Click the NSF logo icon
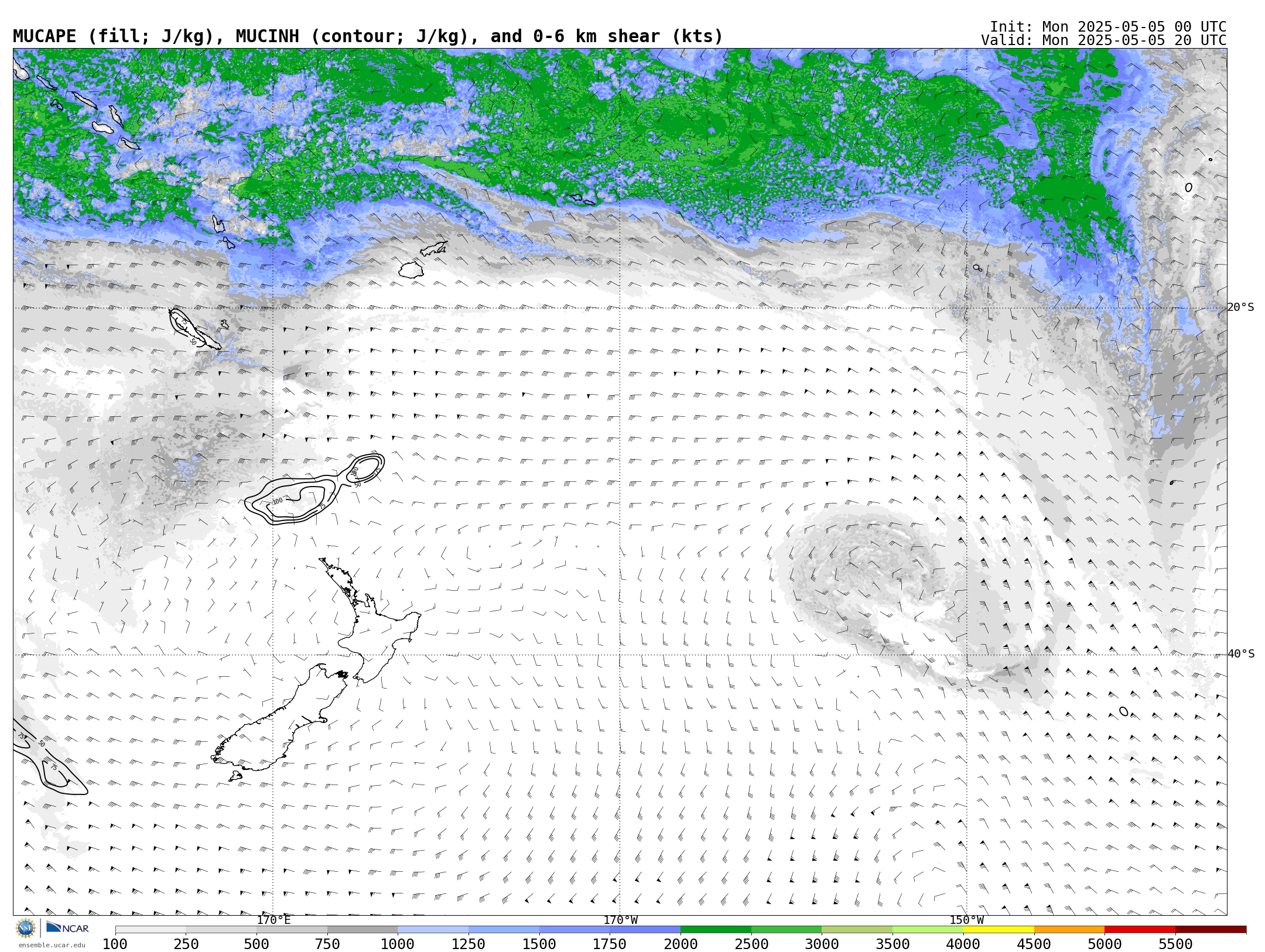This screenshot has height=952, width=1265. [26, 928]
